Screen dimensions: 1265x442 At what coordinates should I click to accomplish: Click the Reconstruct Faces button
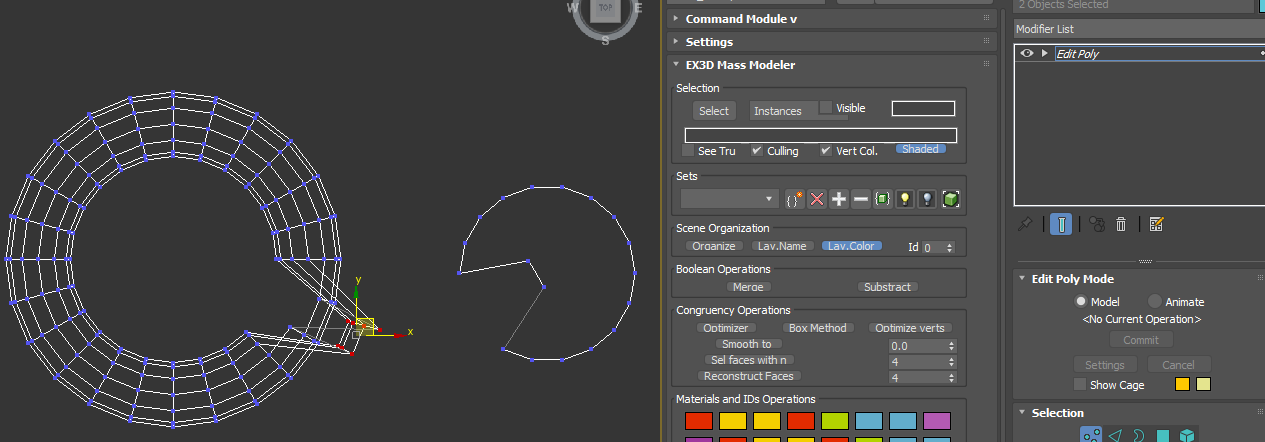pos(749,376)
